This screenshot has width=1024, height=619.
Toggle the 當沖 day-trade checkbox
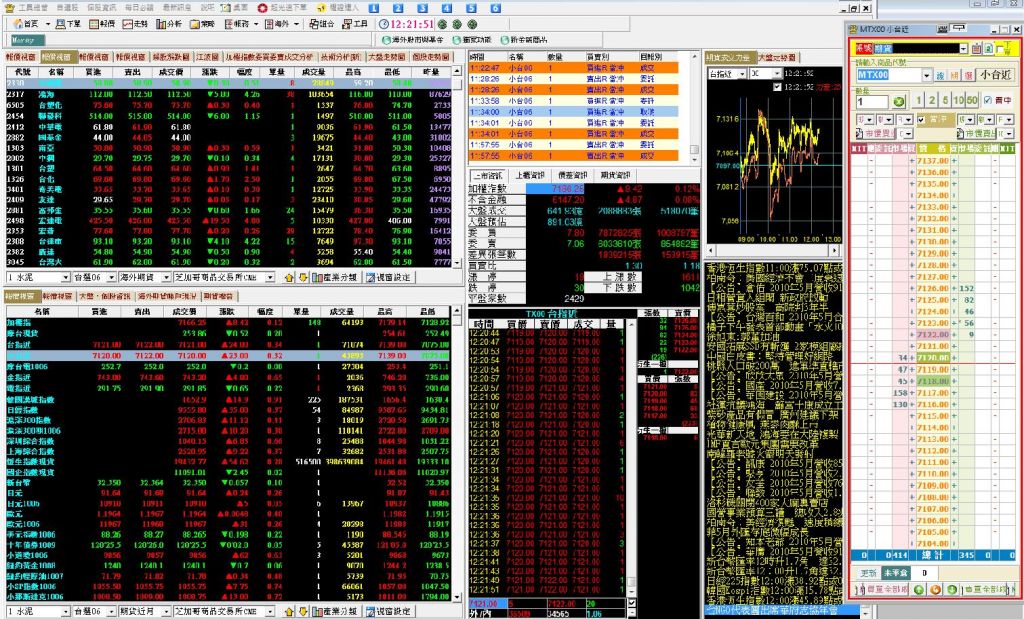tap(921, 119)
